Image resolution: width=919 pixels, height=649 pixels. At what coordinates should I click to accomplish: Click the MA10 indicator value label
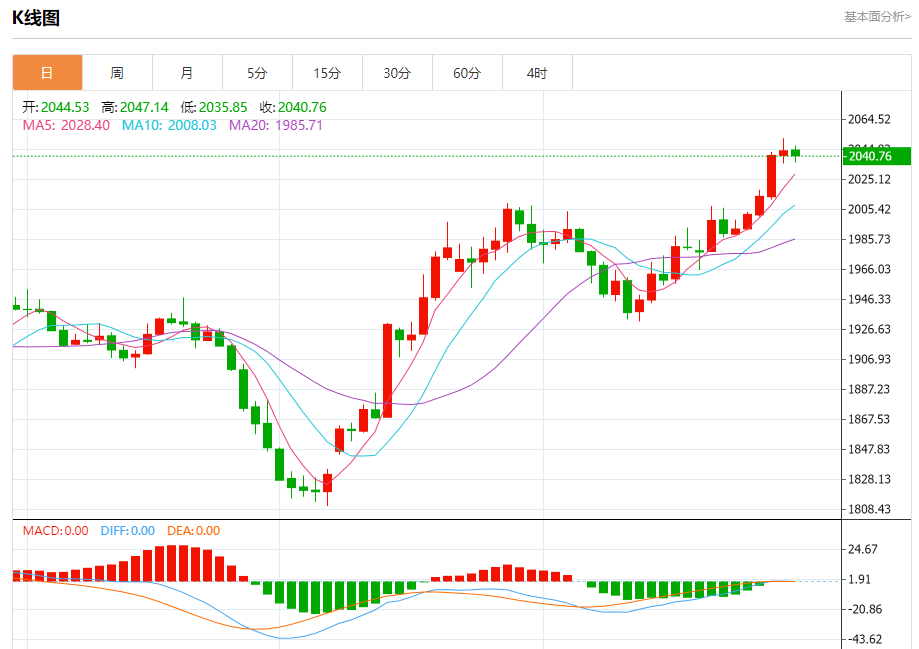pyautogui.click(x=169, y=125)
